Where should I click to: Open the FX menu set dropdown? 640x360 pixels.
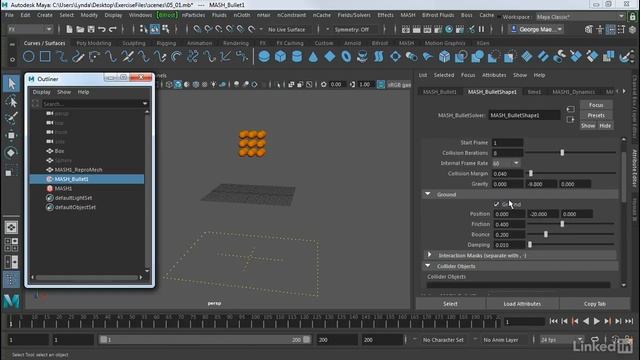pos(30,29)
